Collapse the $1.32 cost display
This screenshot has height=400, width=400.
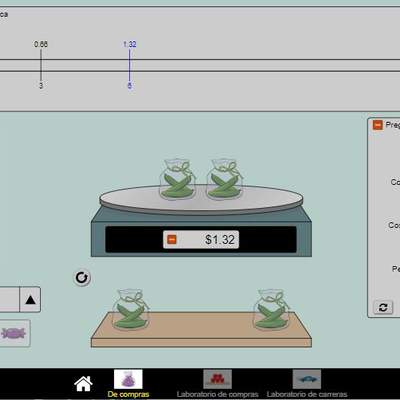point(172,239)
